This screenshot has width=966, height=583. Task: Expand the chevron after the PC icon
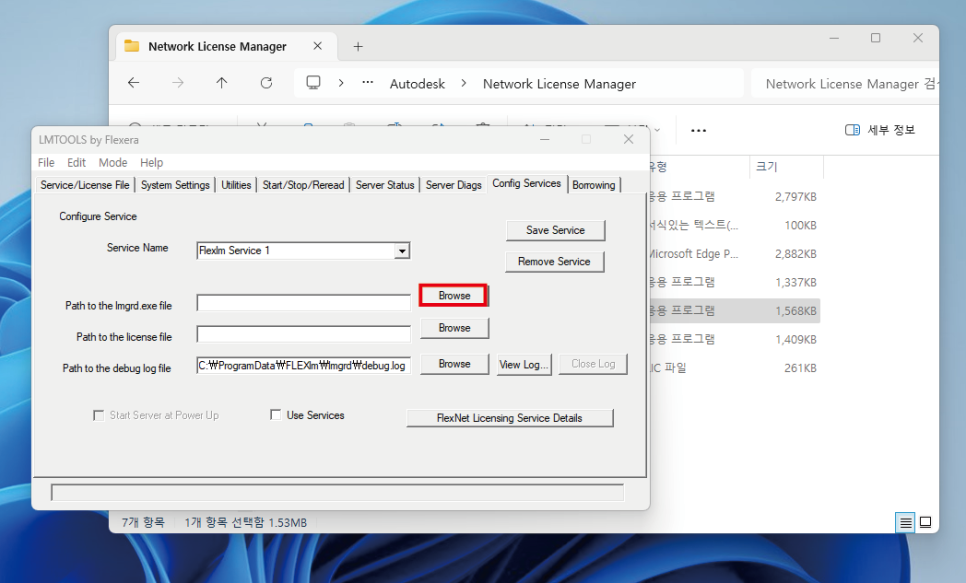pos(341,83)
